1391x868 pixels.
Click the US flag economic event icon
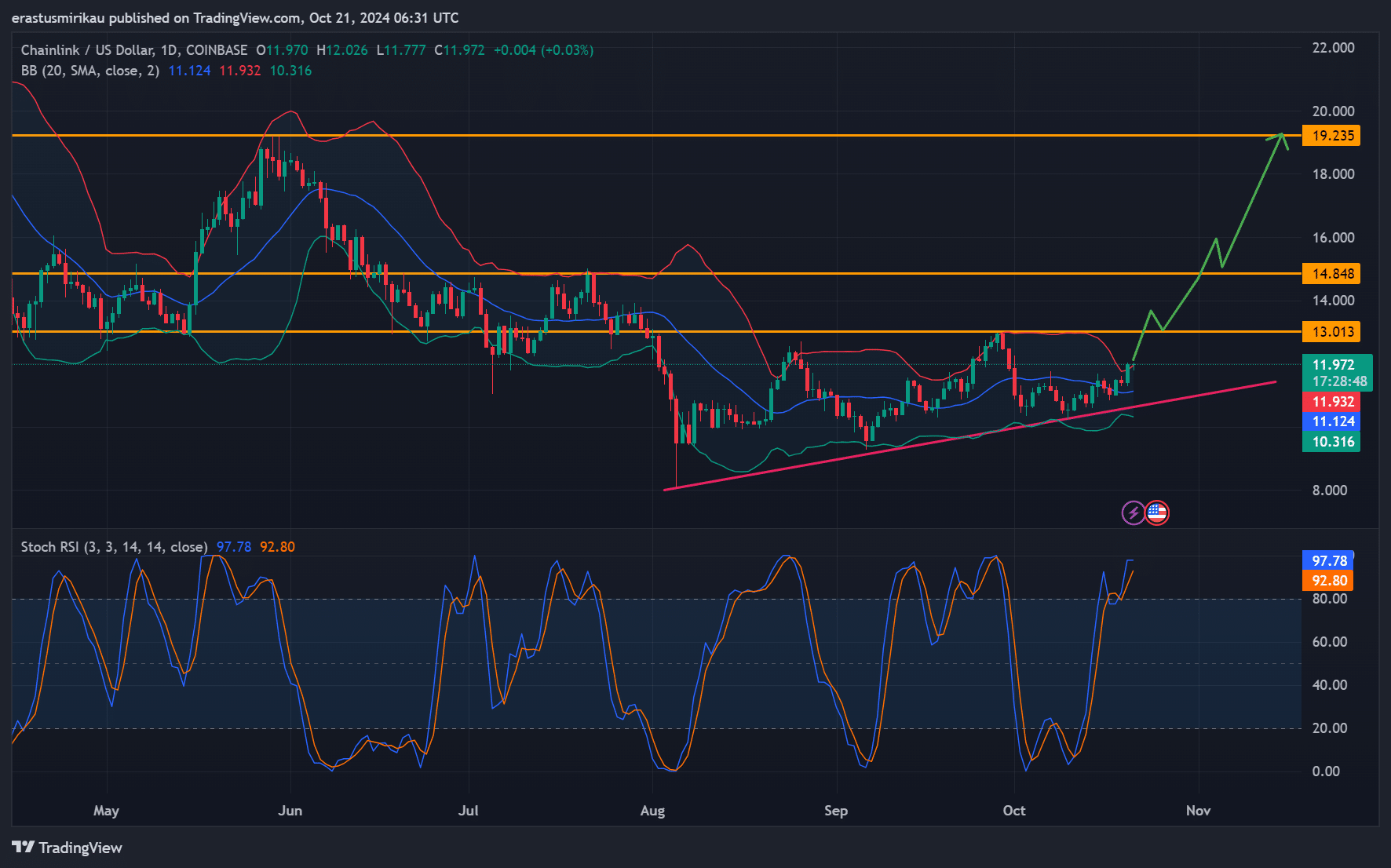(1156, 513)
